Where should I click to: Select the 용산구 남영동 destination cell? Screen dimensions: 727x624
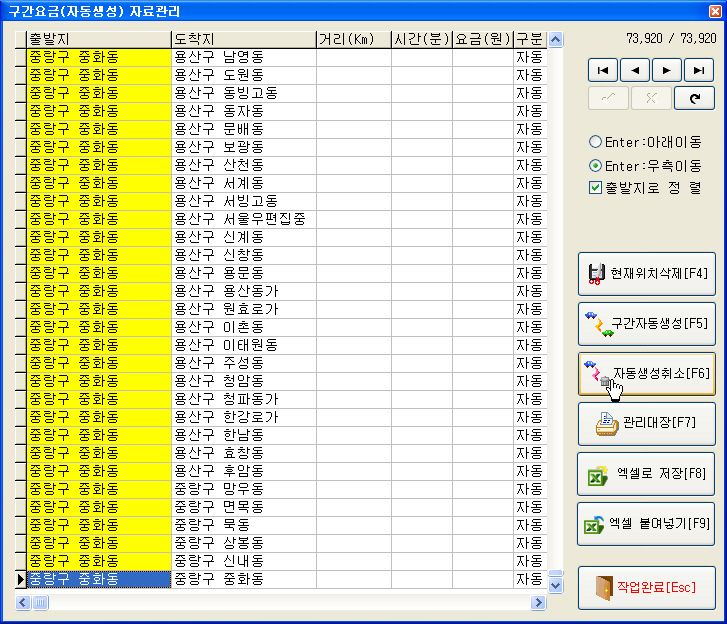click(244, 57)
